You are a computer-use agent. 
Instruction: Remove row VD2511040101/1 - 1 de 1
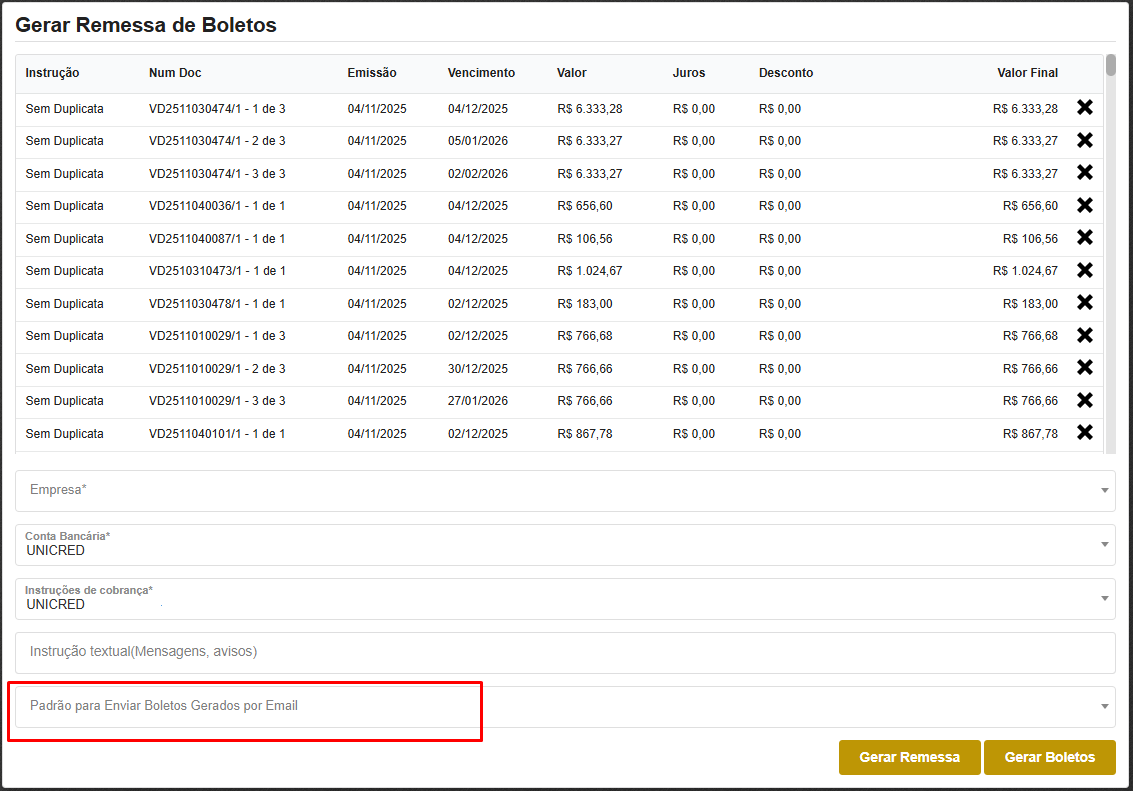pyautogui.click(x=1084, y=433)
